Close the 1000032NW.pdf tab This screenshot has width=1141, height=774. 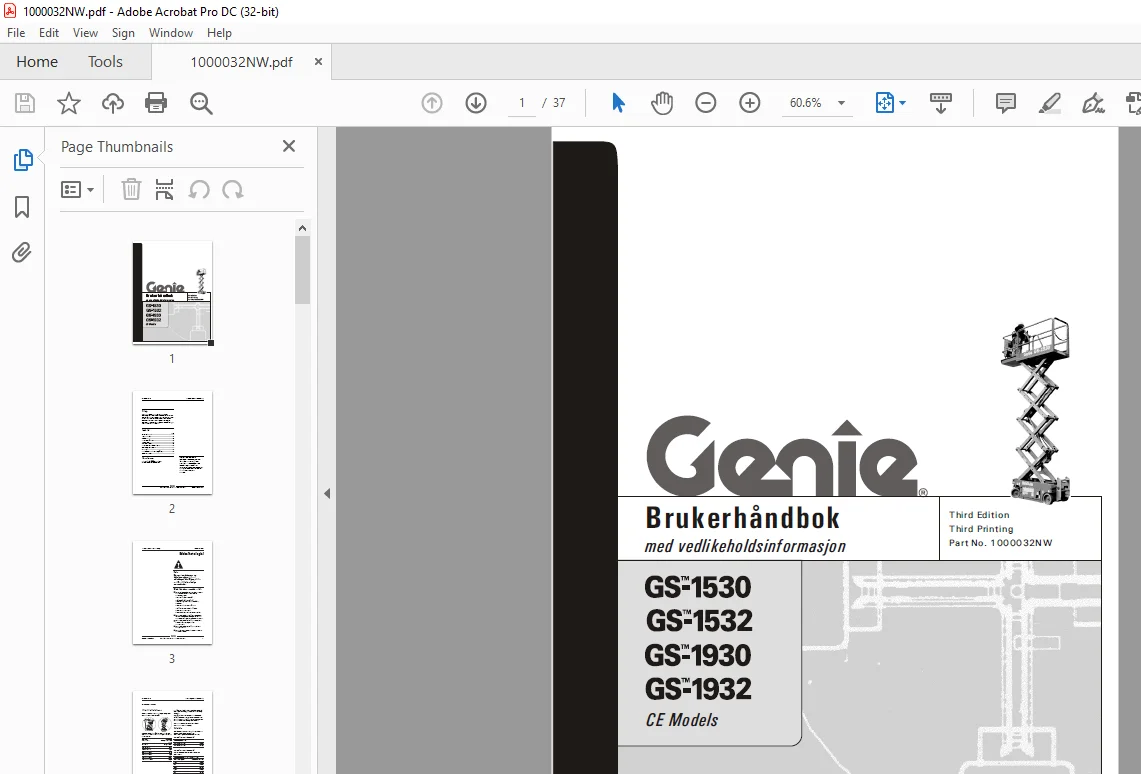318,62
